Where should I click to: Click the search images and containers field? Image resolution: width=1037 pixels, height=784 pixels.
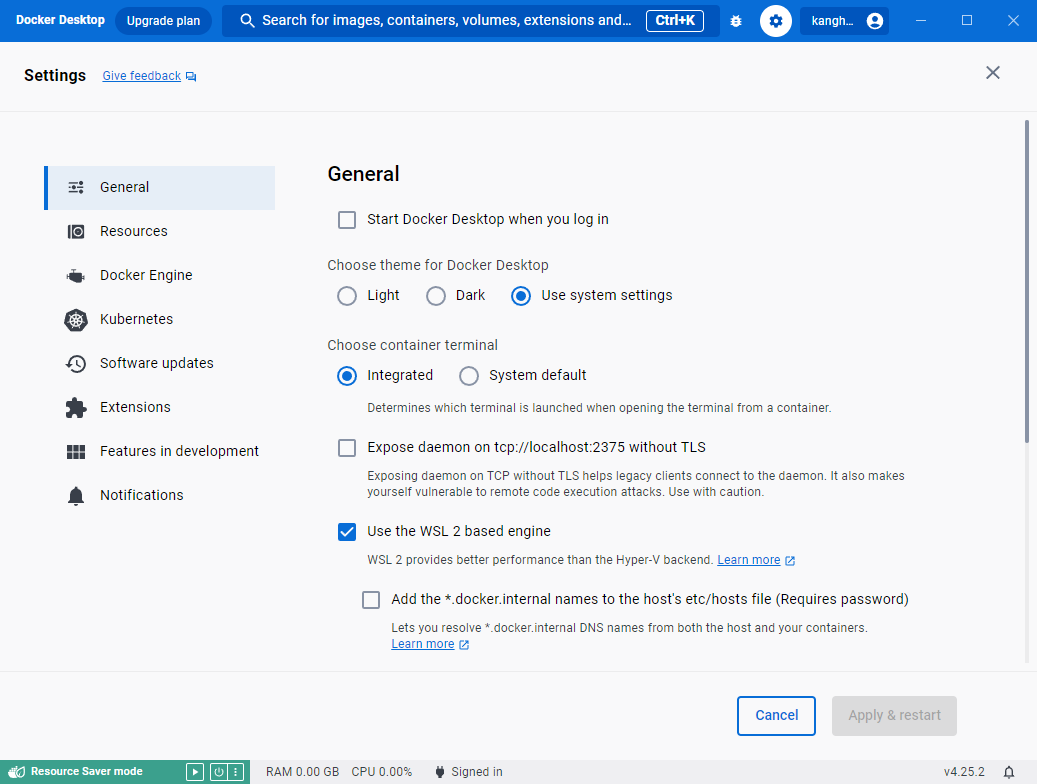coord(470,21)
